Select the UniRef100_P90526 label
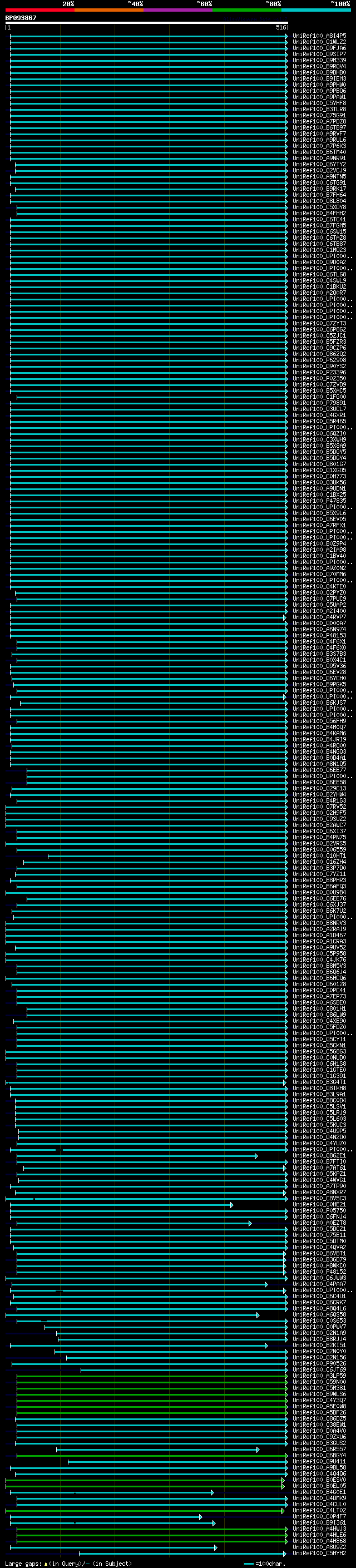This screenshot has width=356, height=1568. point(319,1363)
